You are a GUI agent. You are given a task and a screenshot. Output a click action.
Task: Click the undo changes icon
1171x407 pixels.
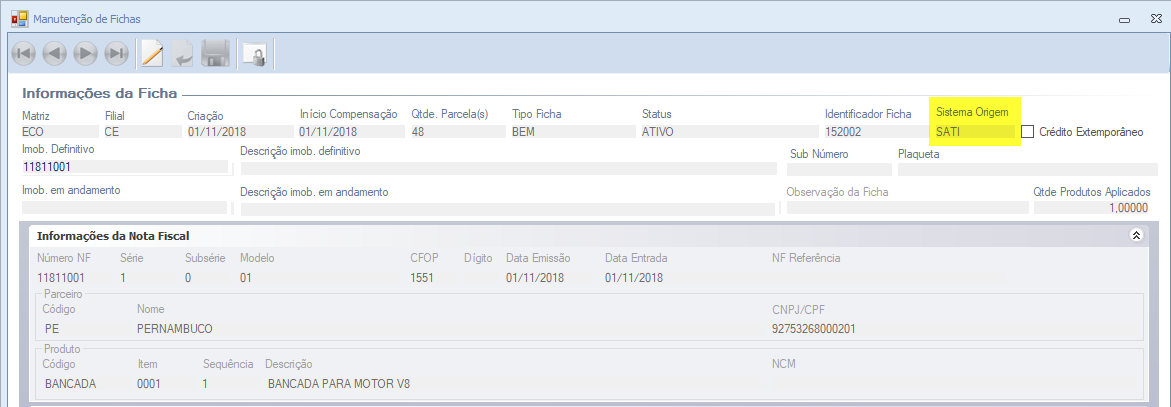183,53
